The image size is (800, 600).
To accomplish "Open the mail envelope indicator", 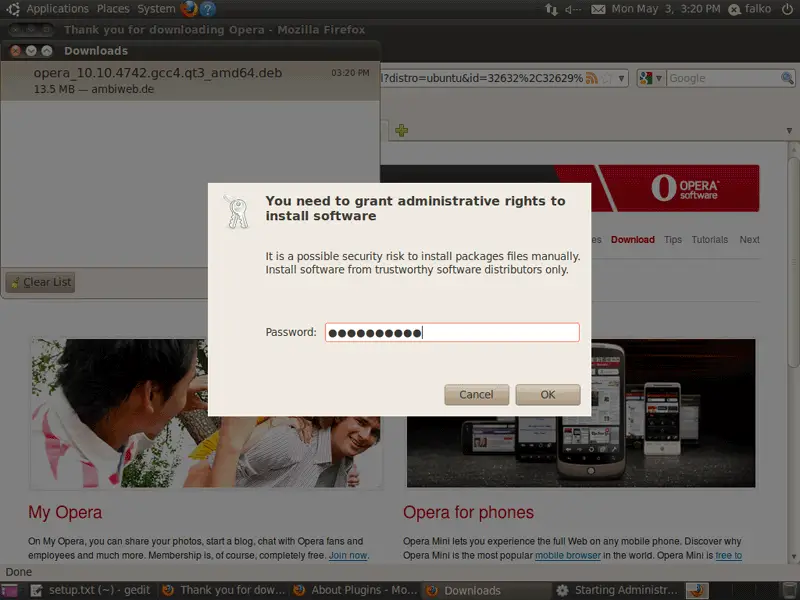I will 598,9.
